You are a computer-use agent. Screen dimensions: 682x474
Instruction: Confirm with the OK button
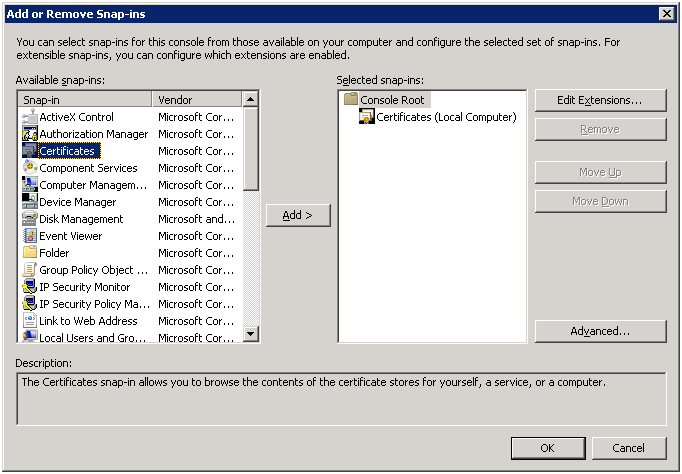tap(548, 448)
